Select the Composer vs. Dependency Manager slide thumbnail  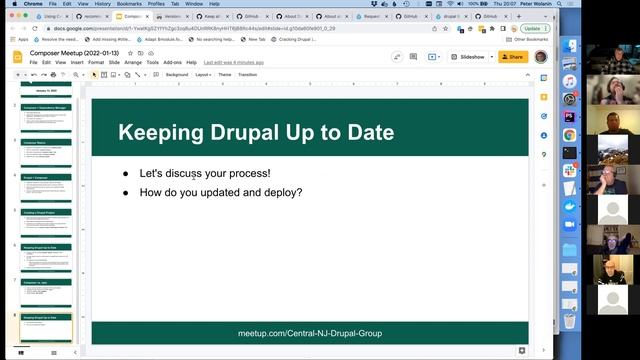pyautogui.click(x=46, y=118)
